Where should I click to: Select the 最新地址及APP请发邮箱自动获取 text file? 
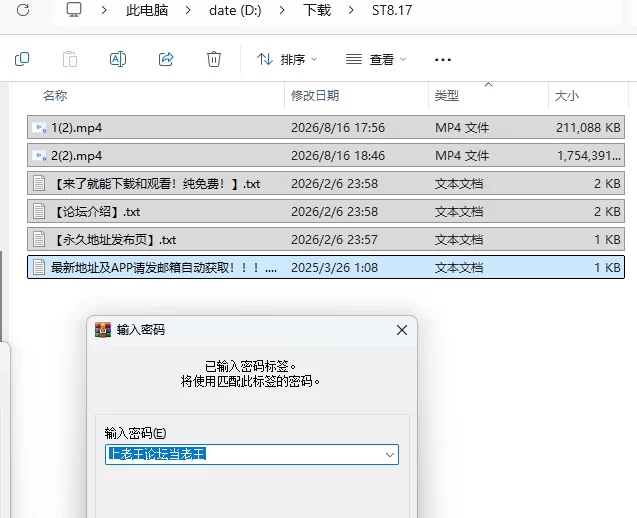[x=326, y=267]
